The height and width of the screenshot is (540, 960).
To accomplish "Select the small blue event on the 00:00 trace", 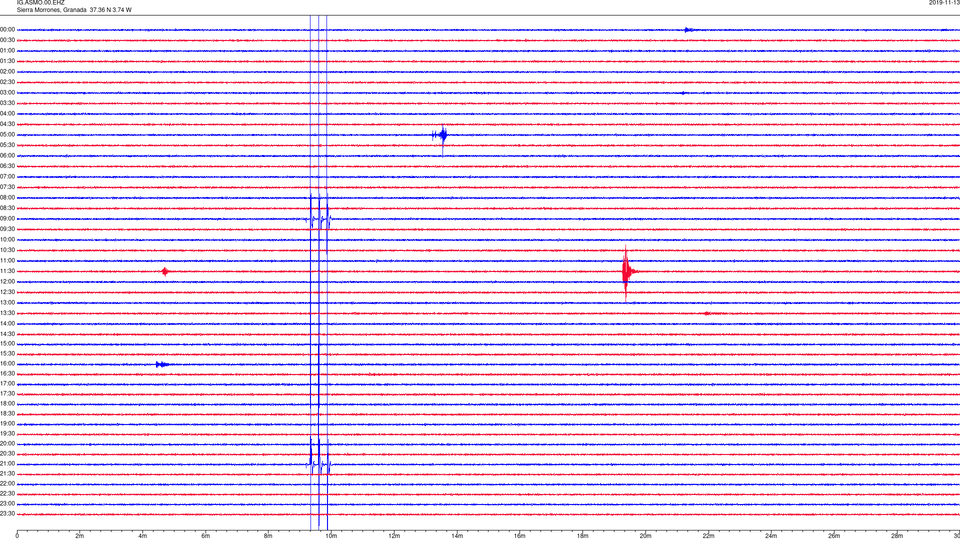I will point(689,29).
